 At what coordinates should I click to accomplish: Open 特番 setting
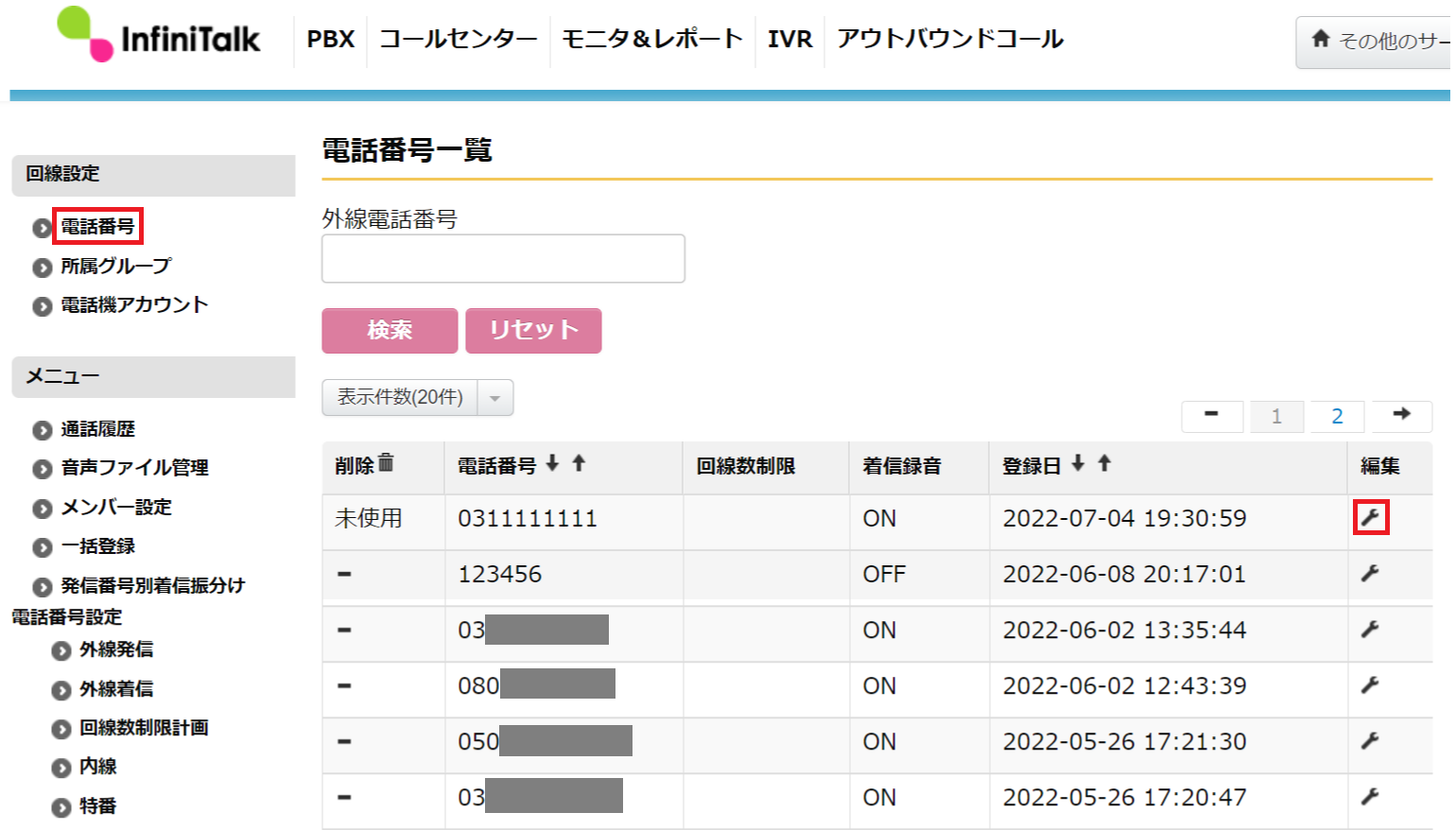97,806
